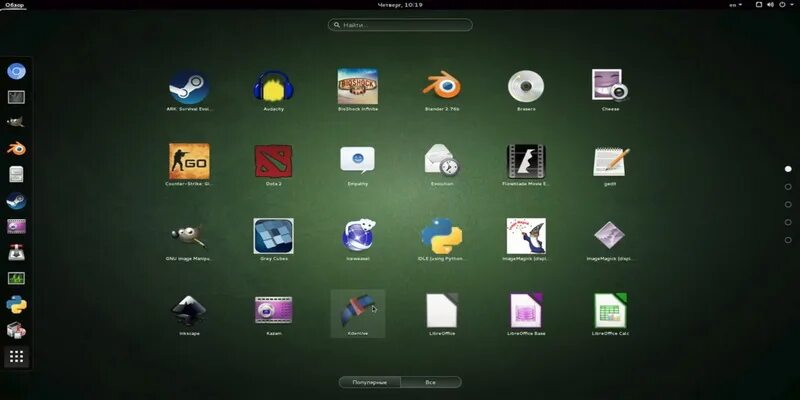Open the power system menu
Screen dimensions: 800x400
(783, 5)
